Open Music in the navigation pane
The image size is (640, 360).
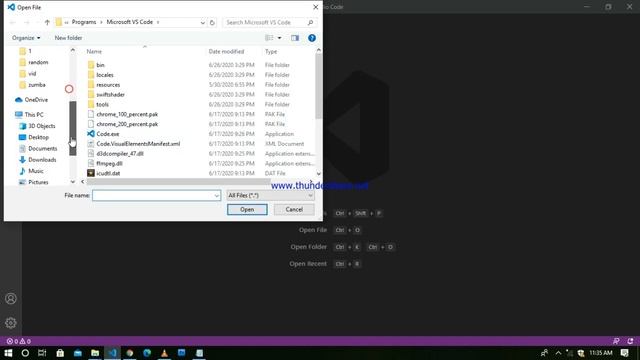31,171
